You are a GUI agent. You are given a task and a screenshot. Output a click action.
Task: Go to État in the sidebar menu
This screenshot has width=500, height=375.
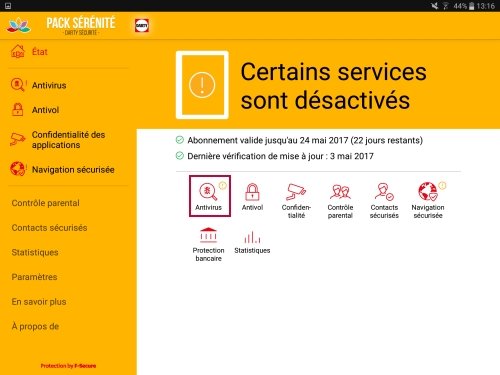(x=40, y=52)
